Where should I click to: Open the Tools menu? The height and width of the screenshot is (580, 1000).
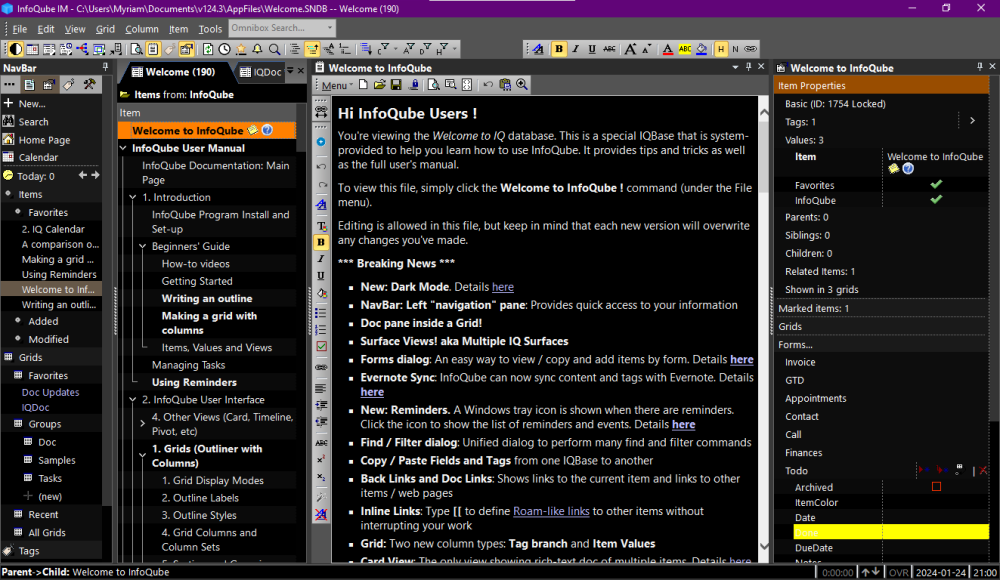210,29
